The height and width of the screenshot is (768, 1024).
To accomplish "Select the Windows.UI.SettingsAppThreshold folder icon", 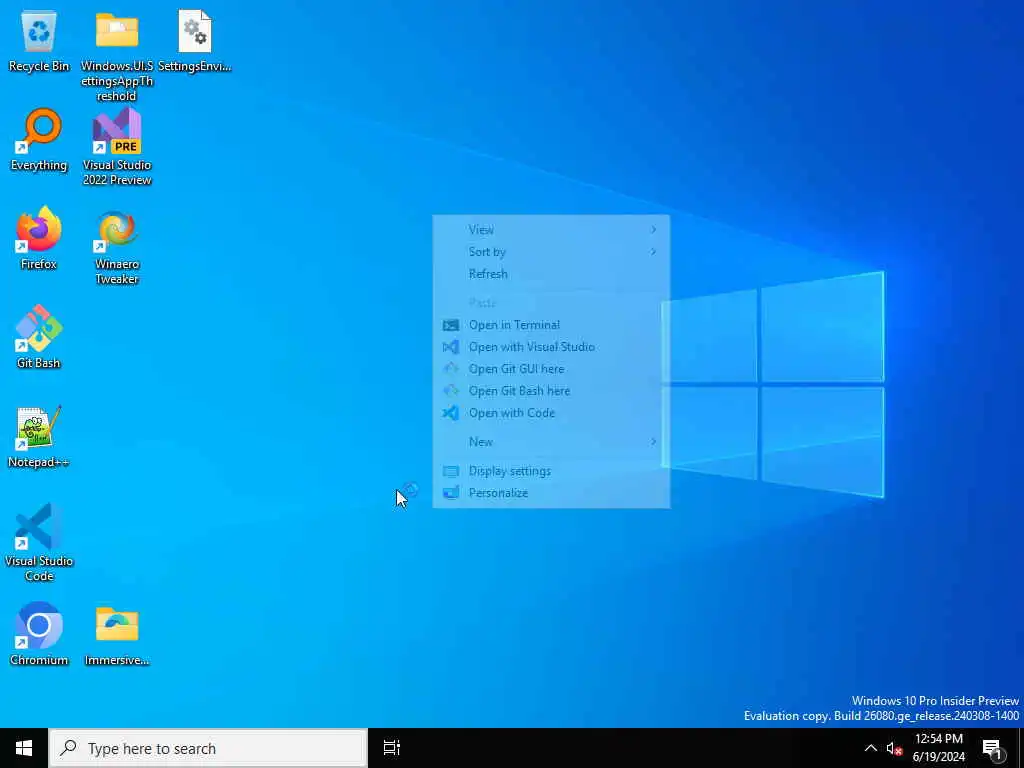I will click(117, 56).
